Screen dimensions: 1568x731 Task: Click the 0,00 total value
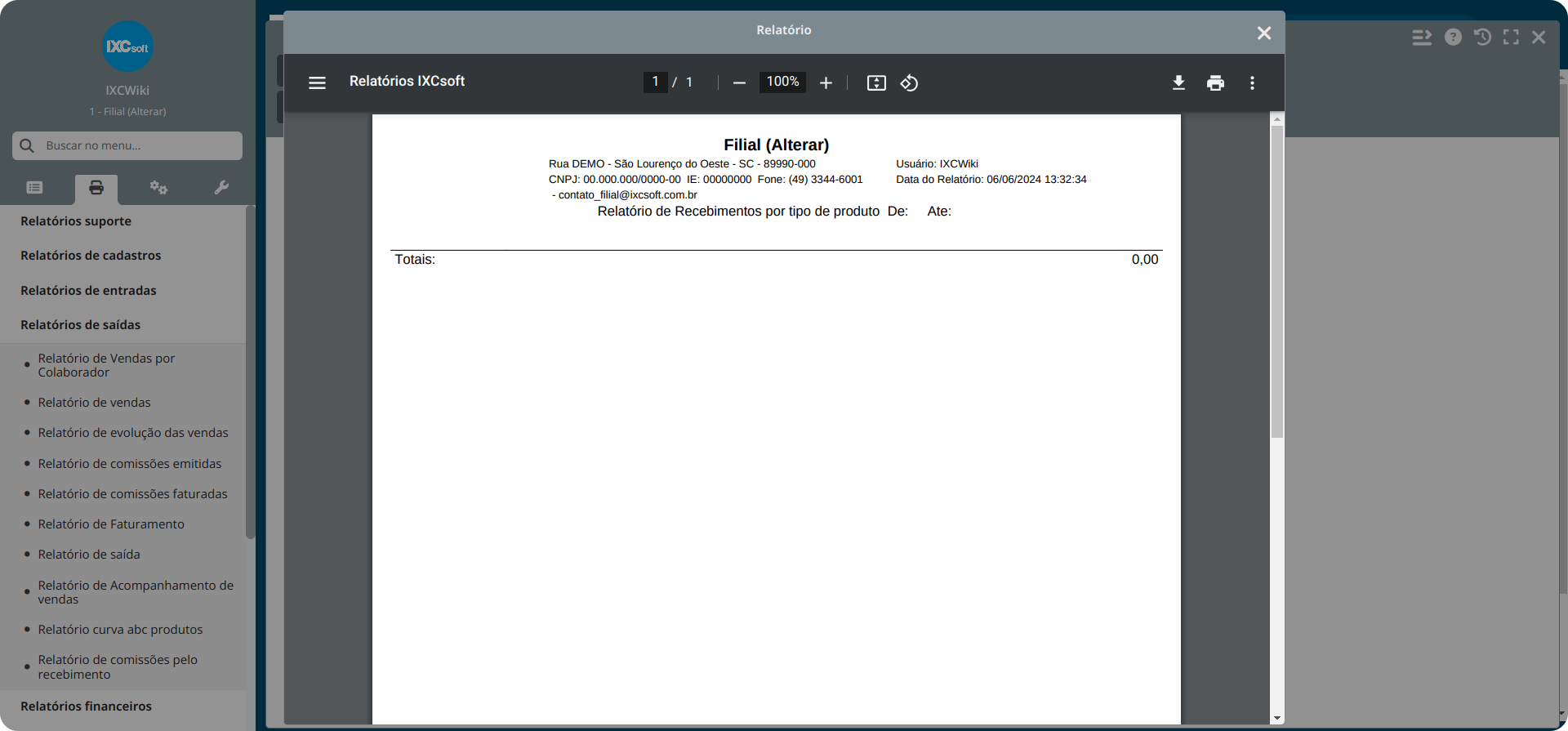pyautogui.click(x=1145, y=260)
